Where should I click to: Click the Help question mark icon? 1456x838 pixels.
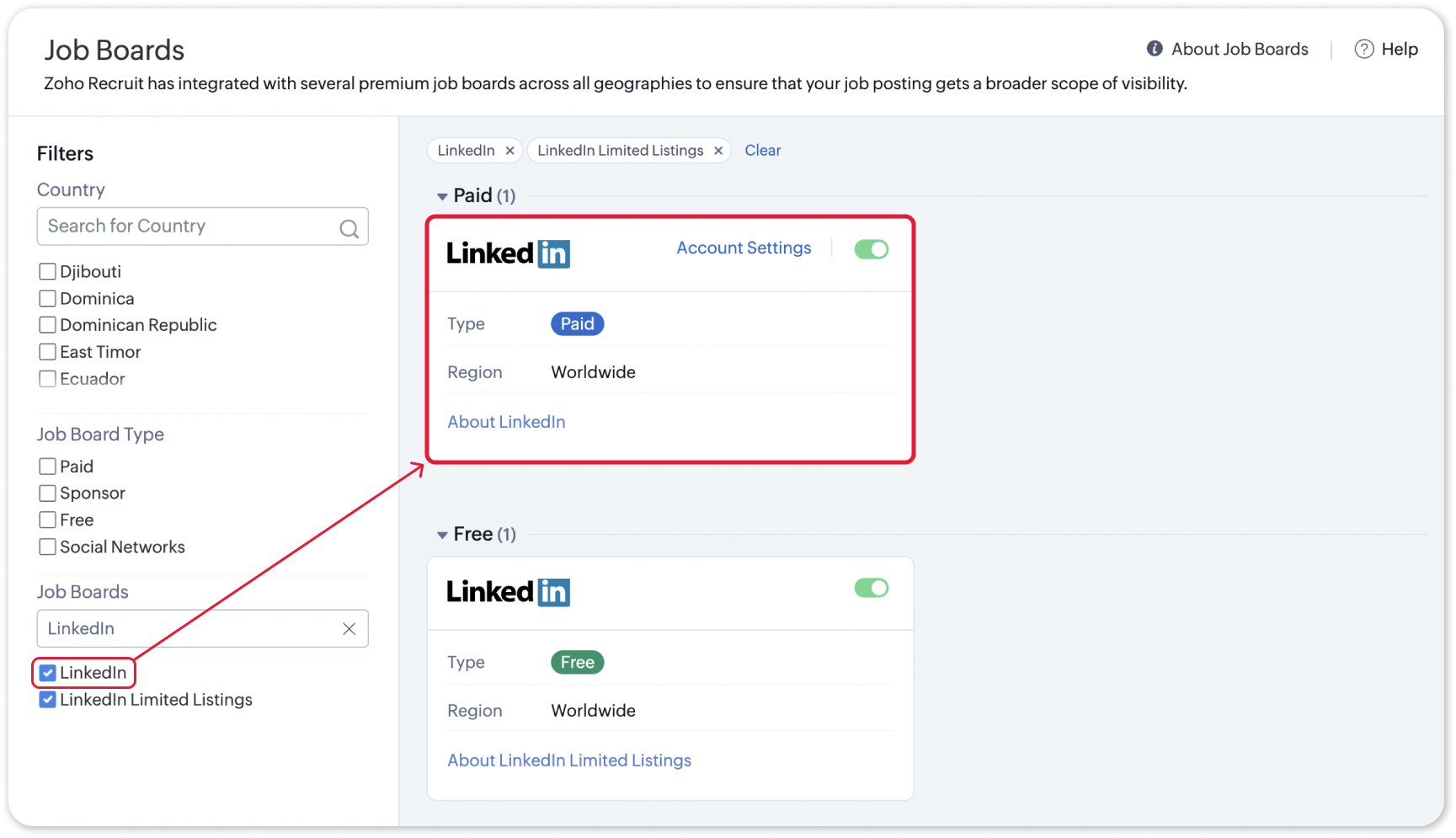(1363, 49)
